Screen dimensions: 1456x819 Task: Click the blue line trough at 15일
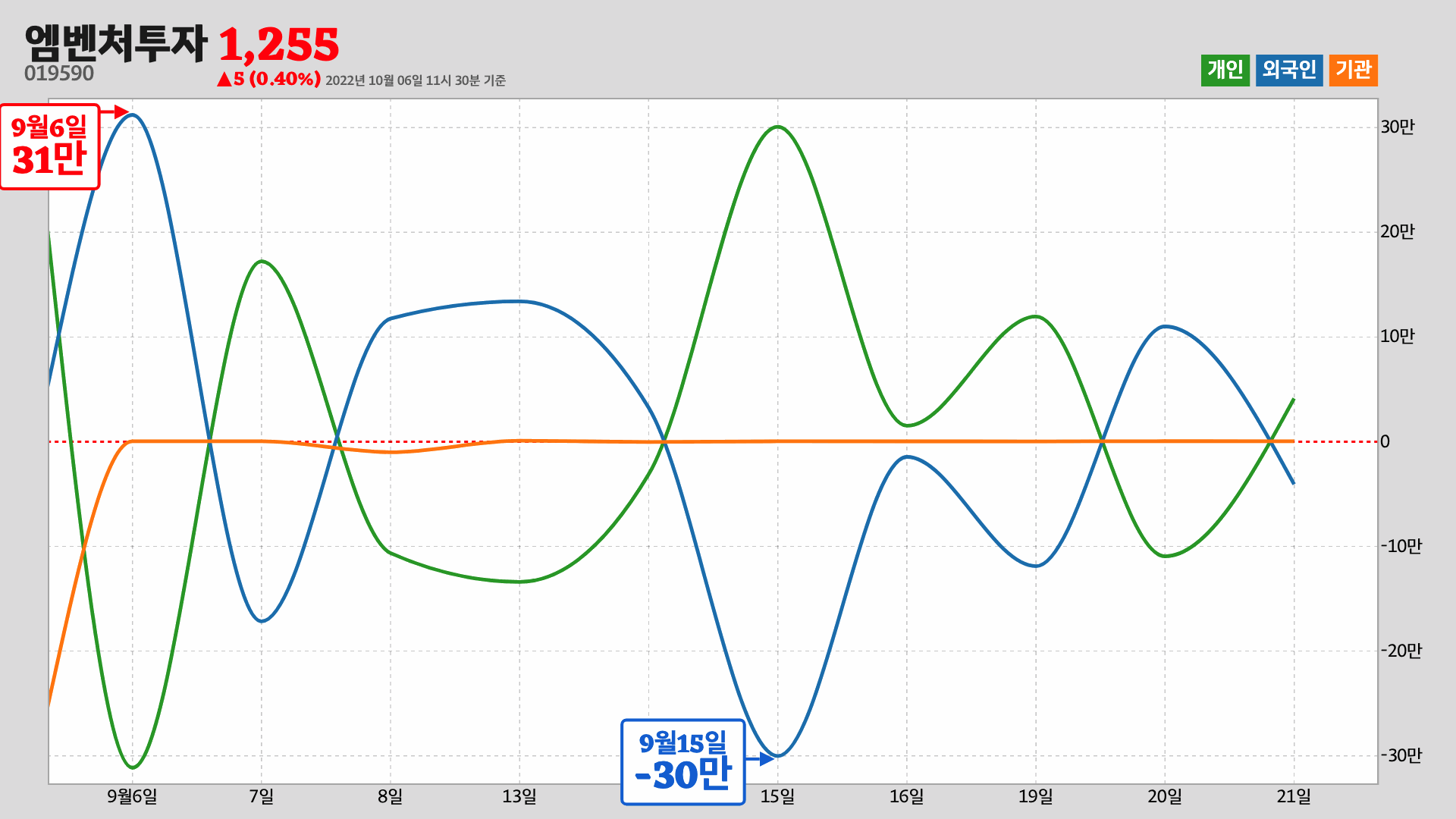778,755
